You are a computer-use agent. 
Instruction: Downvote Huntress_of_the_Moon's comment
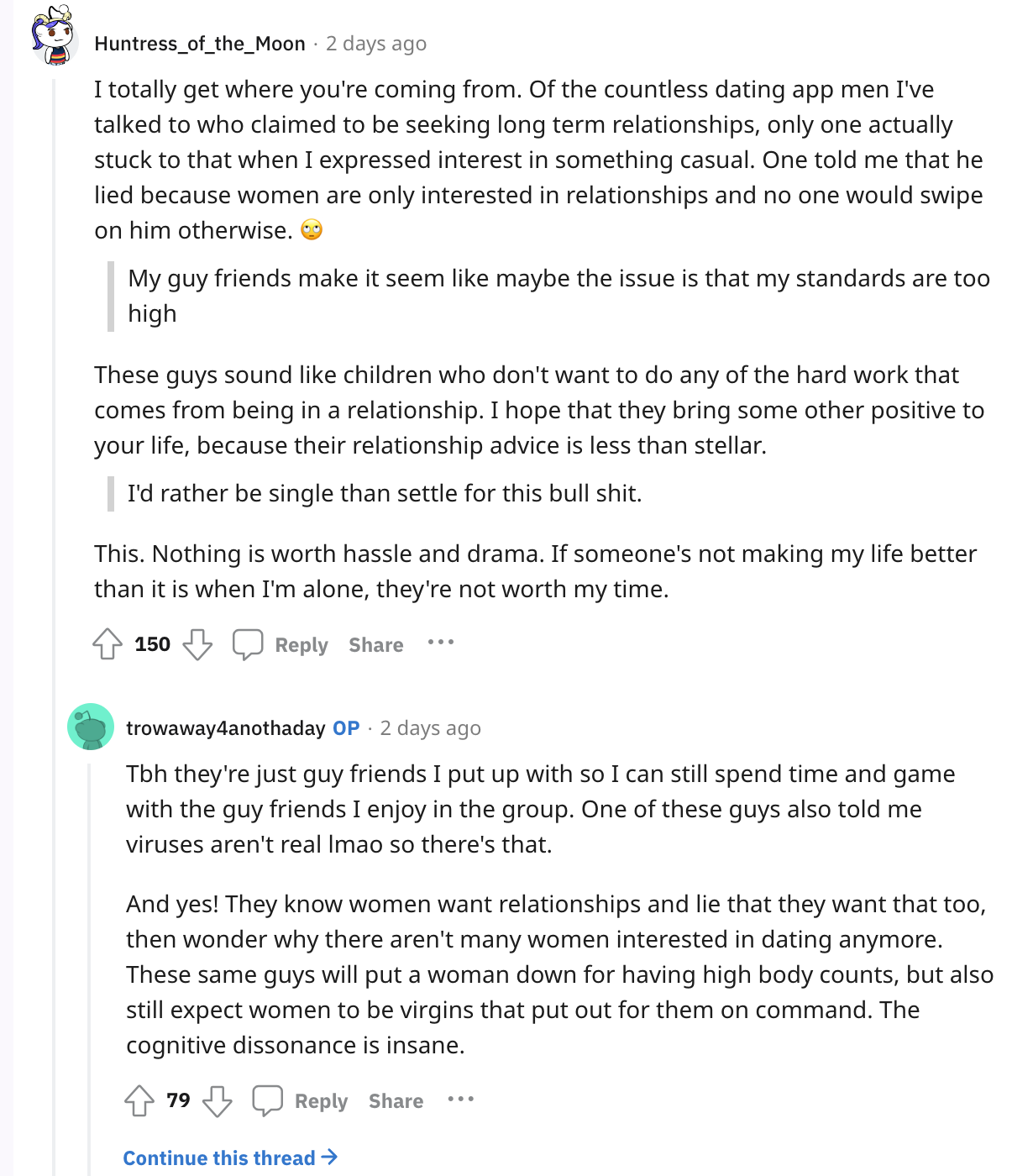click(197, 644)
